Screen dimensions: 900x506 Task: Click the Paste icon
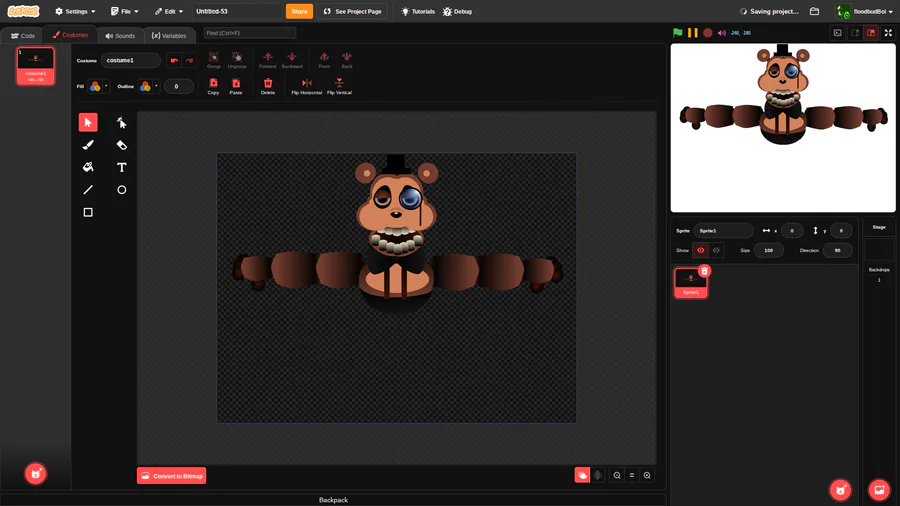(x=236, y=86)
